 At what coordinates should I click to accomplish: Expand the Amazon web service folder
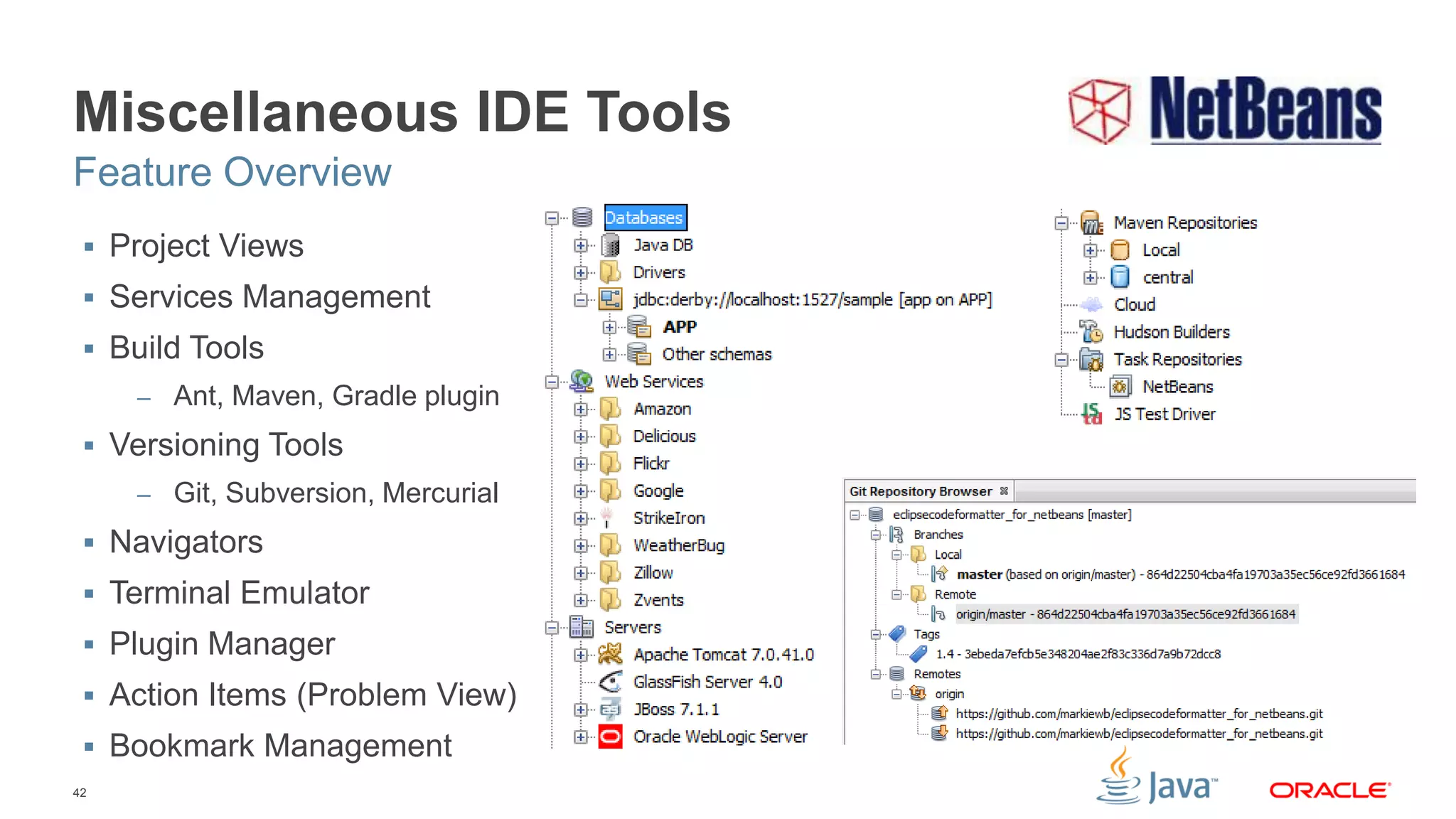581,409
